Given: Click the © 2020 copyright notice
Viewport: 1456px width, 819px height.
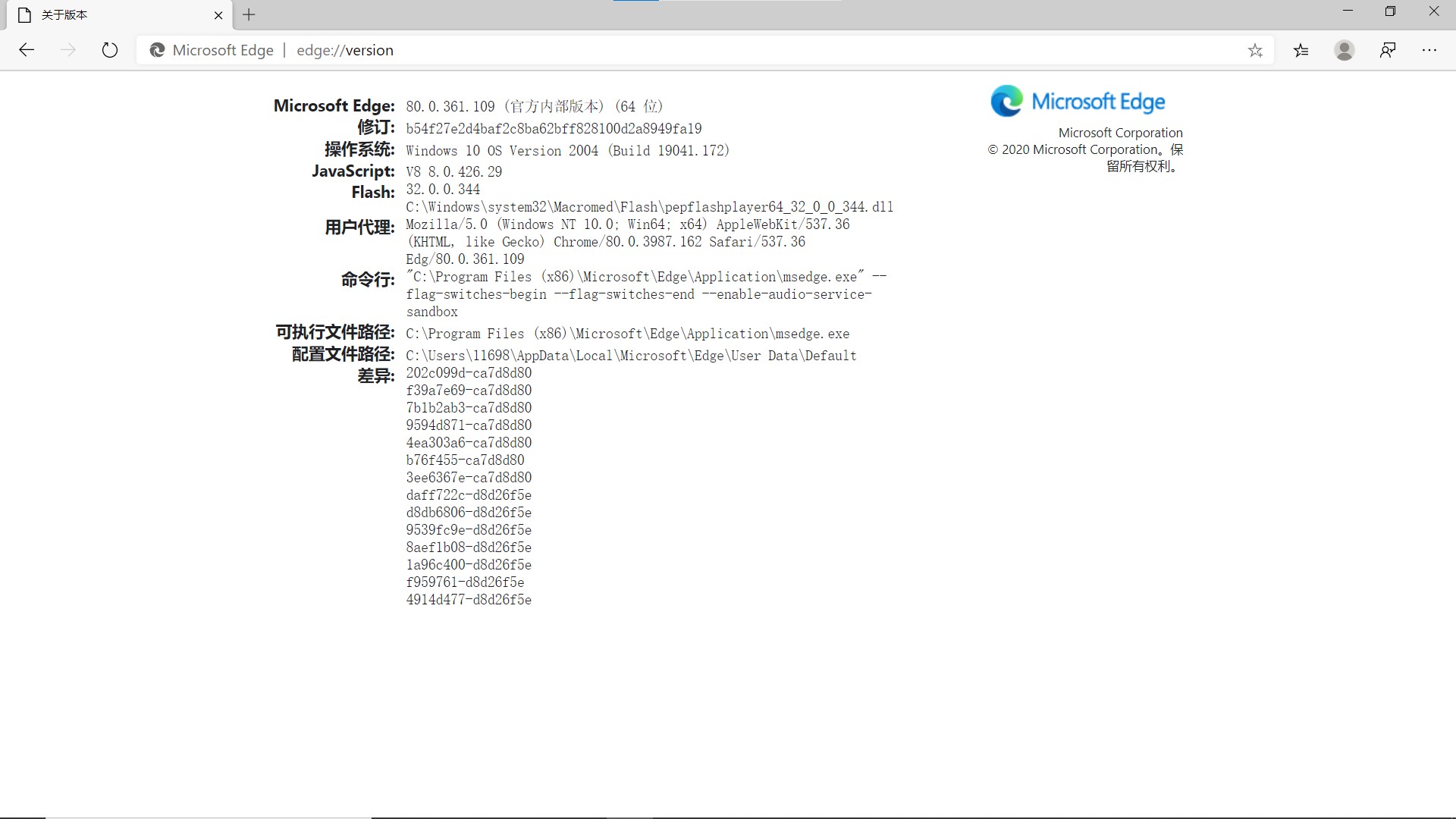Looking at the screenshot, I should click(x=1085, y=158).
